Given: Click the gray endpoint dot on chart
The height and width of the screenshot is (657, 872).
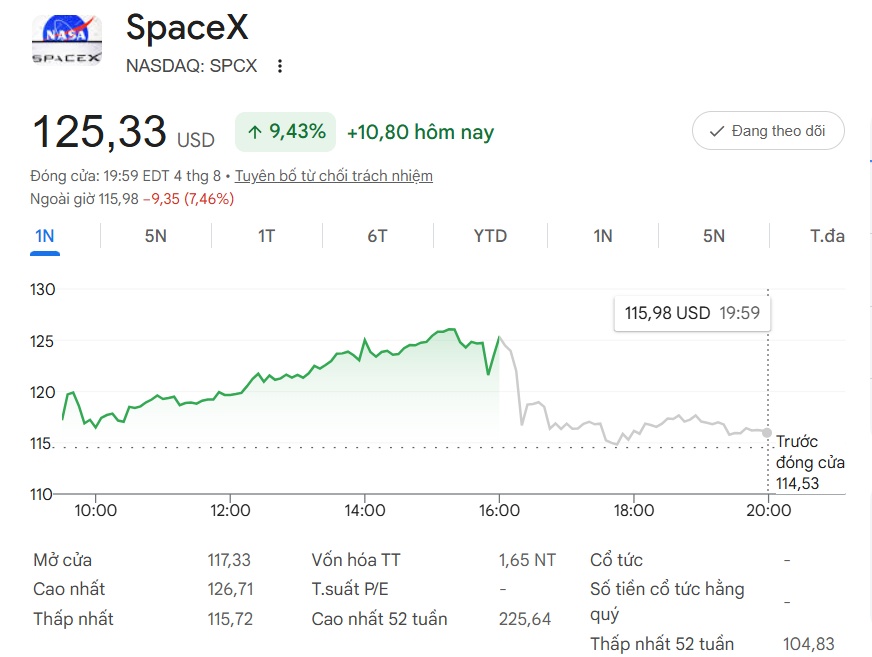Looking at the screenshot, I should pyautogui.click(x=767, y=433).
